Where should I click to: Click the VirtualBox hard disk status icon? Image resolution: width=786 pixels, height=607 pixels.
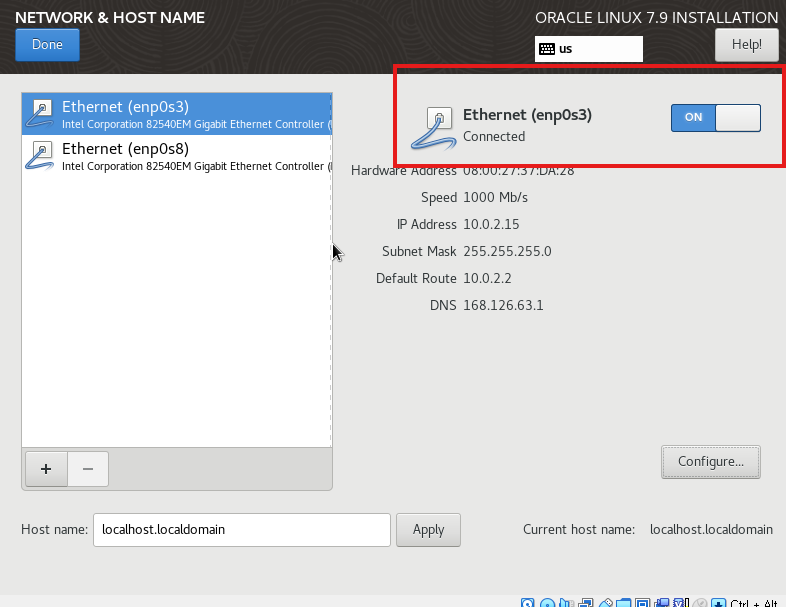[x=527, y=603]
